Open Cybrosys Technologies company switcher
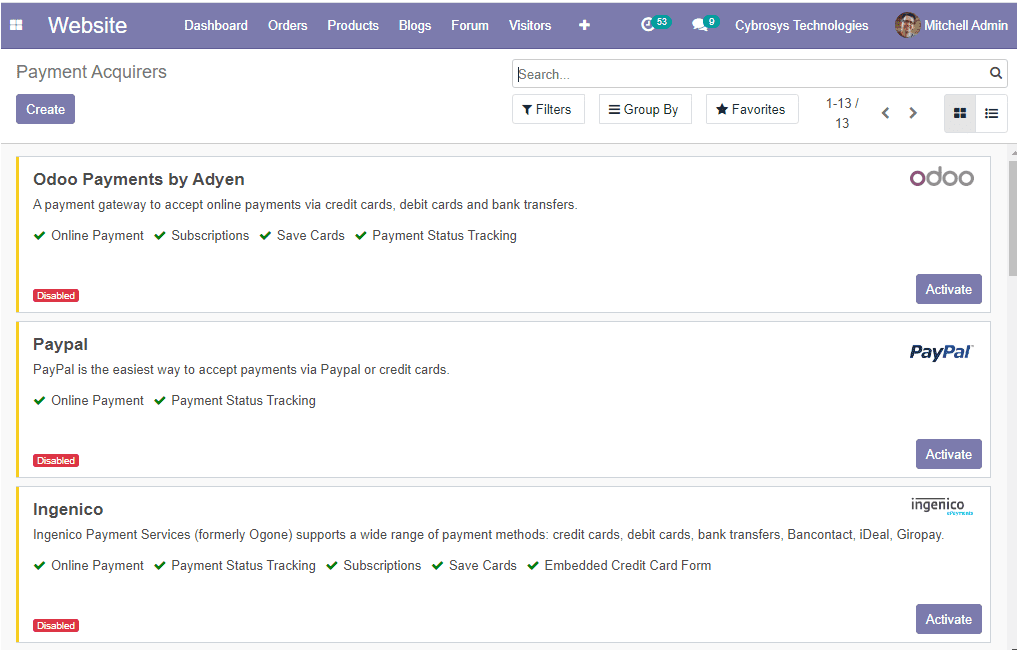The width and height of the screenshot is (1018, 651). (801, 25)
